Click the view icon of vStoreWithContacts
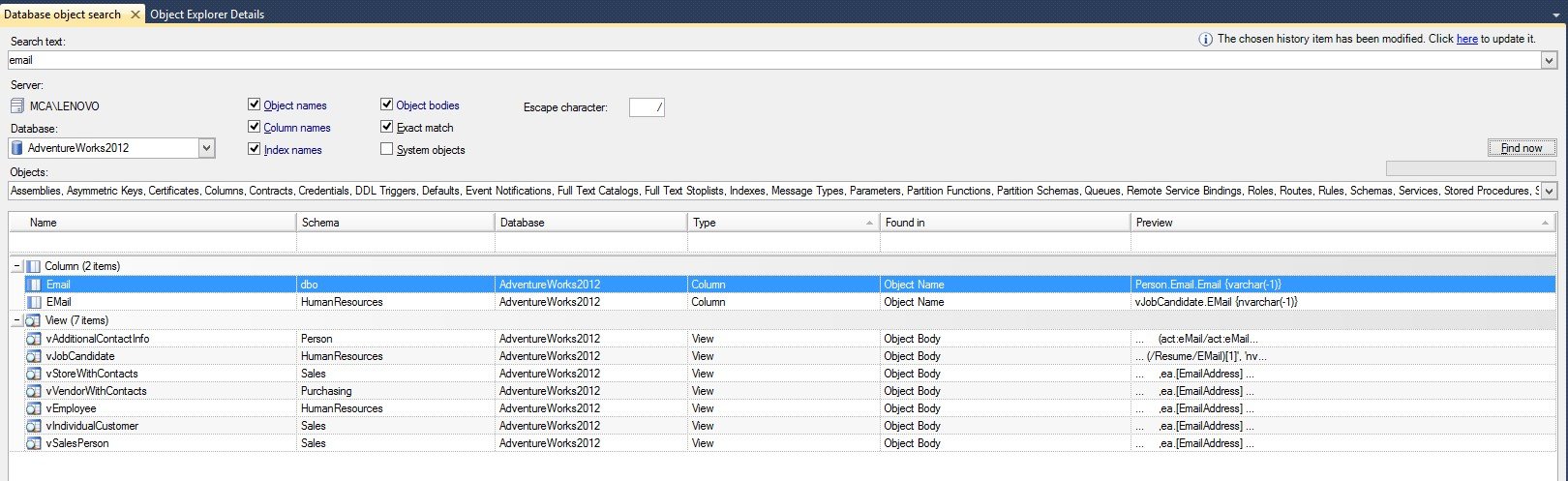The image size is (1568, 481). (34, 374)
